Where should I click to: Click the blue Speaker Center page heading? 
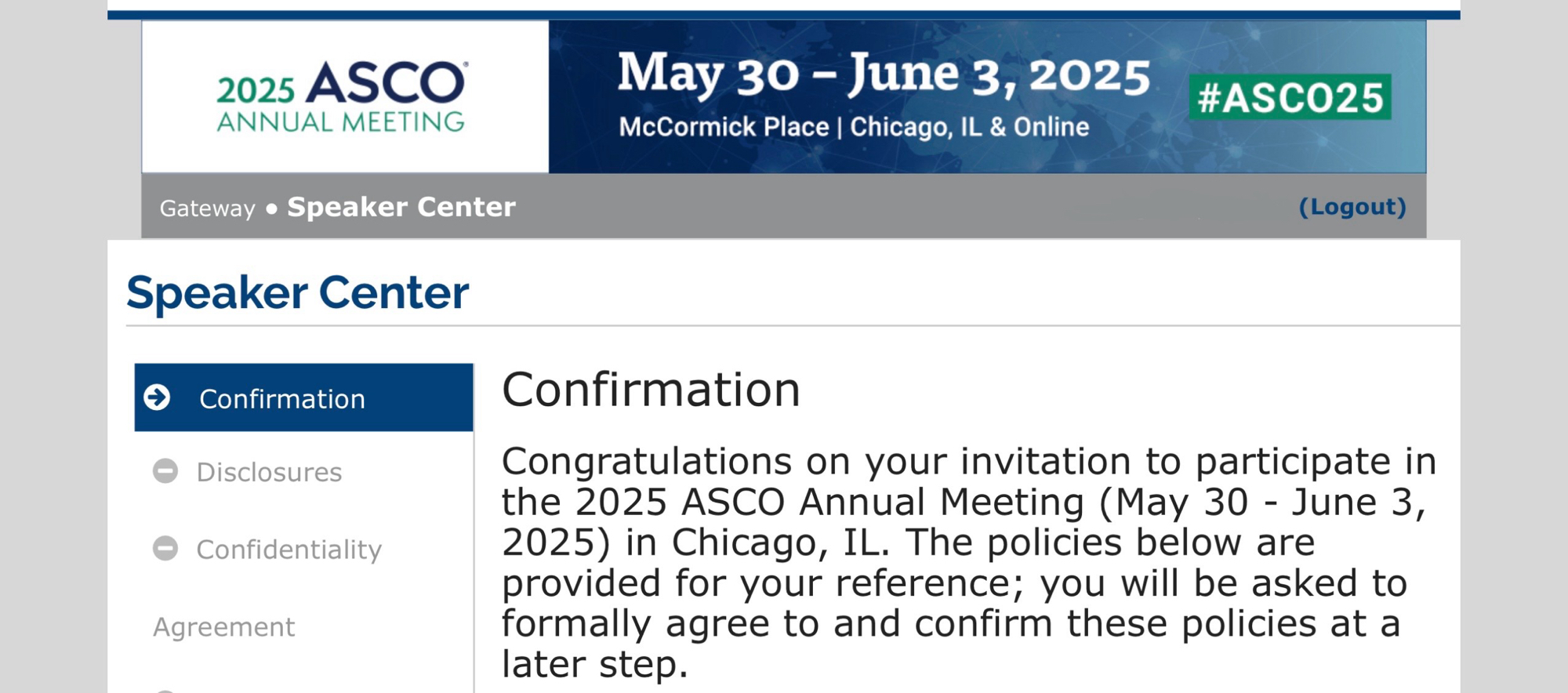[298, 292]
